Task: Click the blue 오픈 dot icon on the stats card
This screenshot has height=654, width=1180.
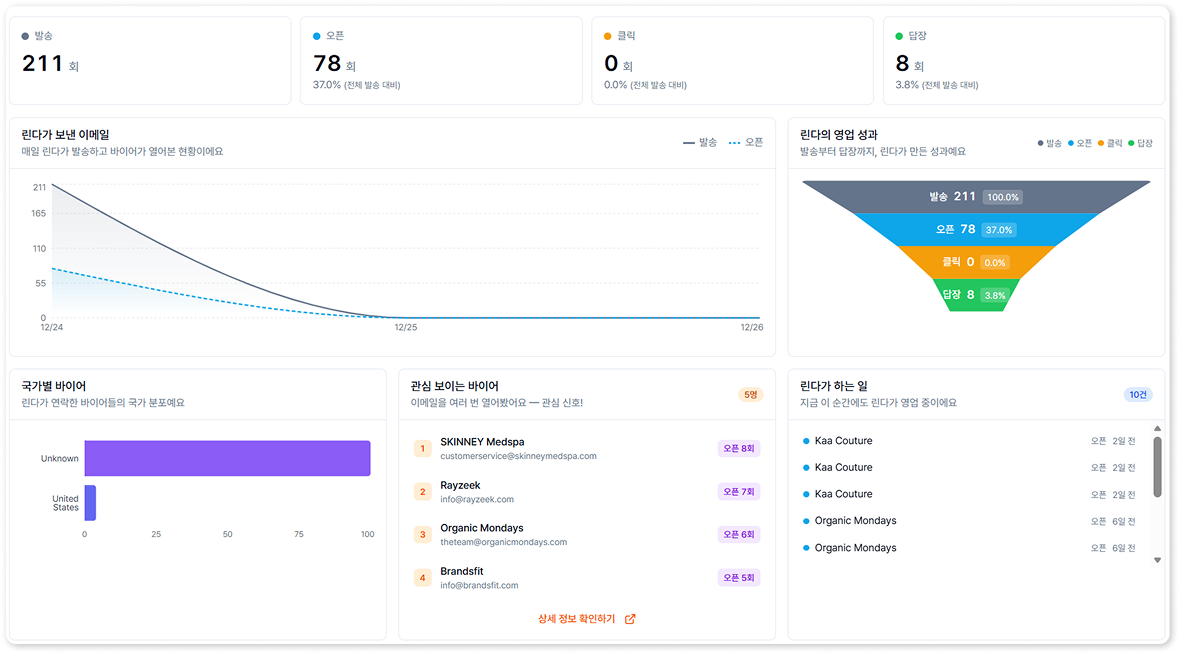Action: coord(318,34)
